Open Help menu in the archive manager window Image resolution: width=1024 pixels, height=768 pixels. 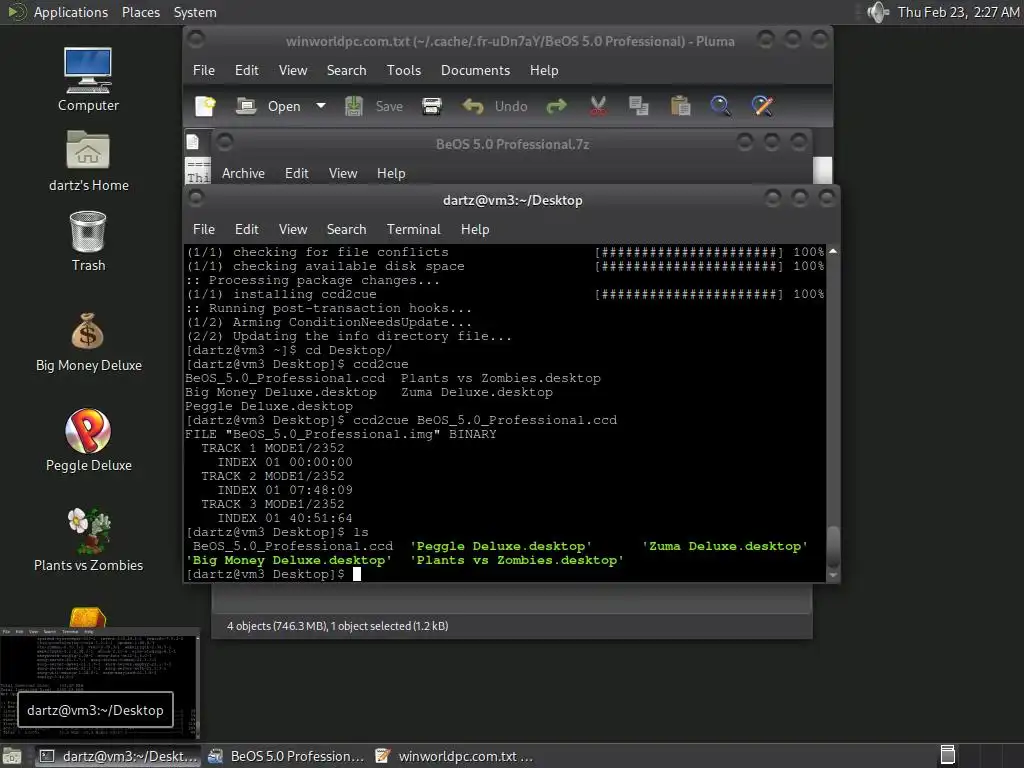pyautogui.click(x=391, y=173)
